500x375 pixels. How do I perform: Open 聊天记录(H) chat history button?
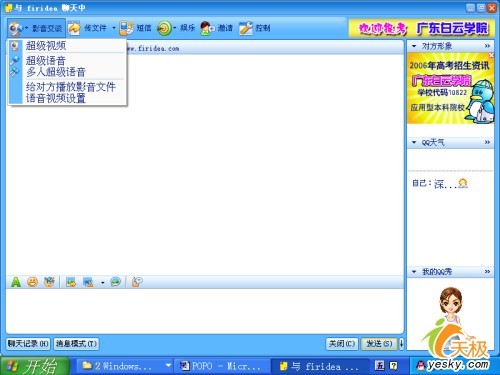[28, 343]
